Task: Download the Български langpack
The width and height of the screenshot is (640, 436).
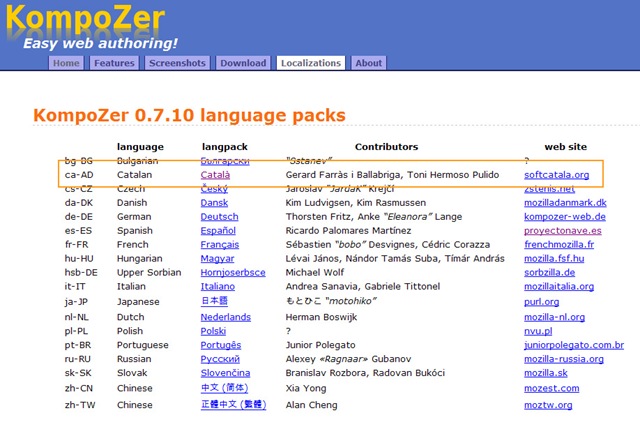Action: pyautogui.click(x=225, y=161)
